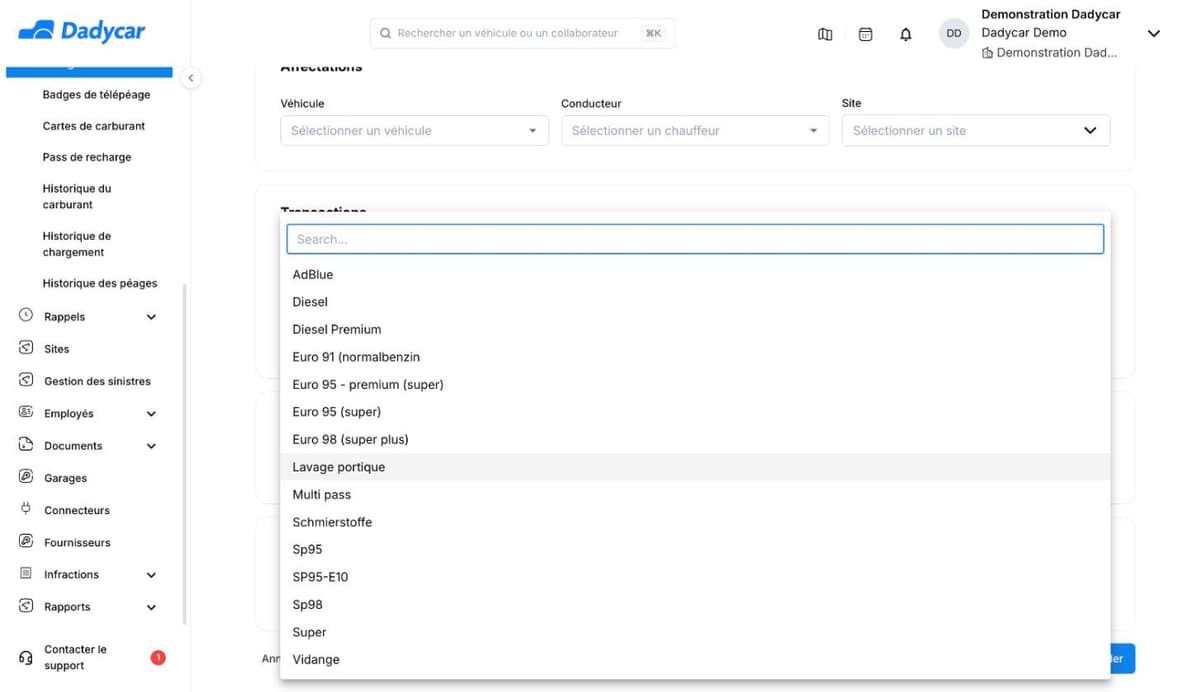Go to Cartes de carburant
The width and height of the screenshot is (1200, 692).
click(x=94, y=126)
